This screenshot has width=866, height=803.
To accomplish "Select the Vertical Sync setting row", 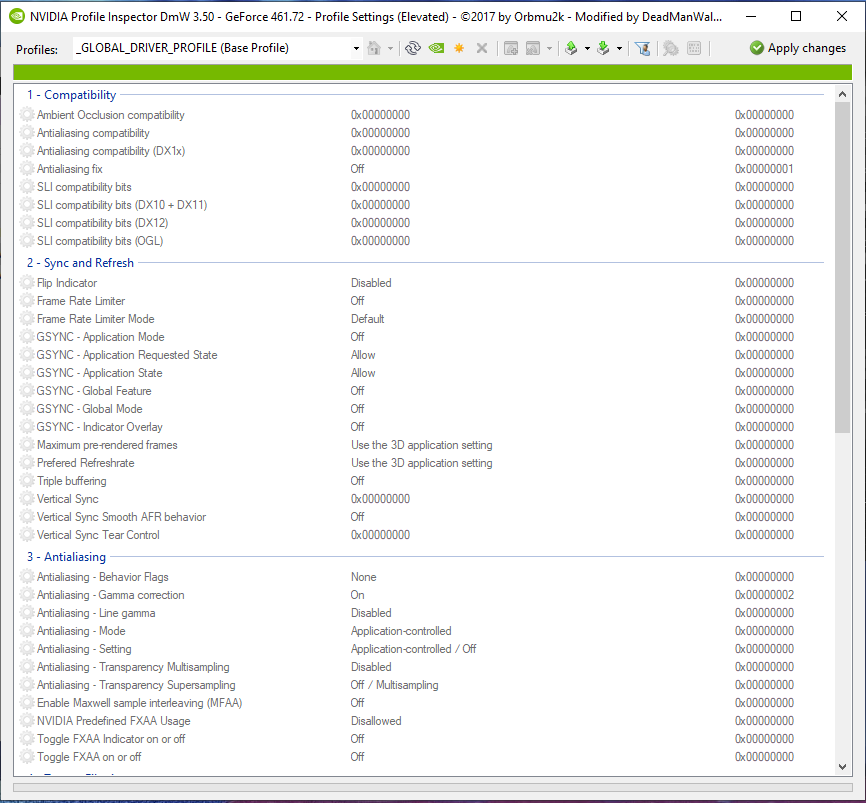I will pos(424,499).
